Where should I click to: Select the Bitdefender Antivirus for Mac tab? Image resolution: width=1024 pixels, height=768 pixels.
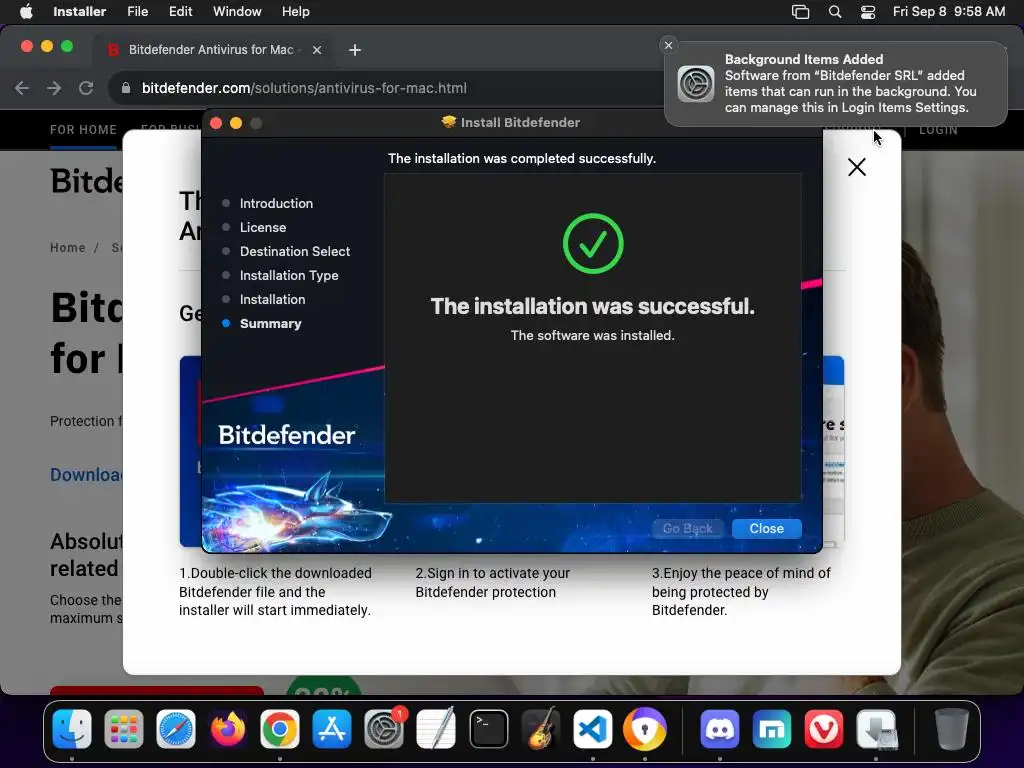(211, 50)
